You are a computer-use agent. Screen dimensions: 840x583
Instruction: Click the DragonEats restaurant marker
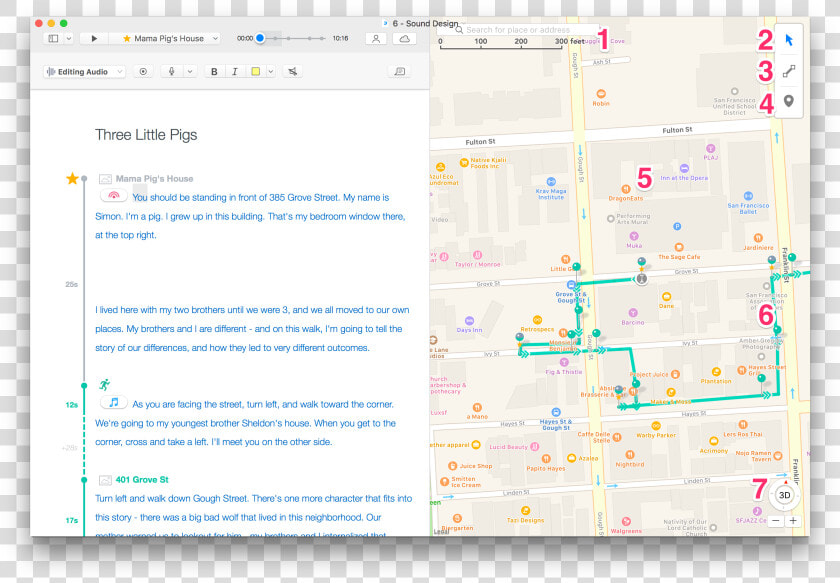[626, 189]
